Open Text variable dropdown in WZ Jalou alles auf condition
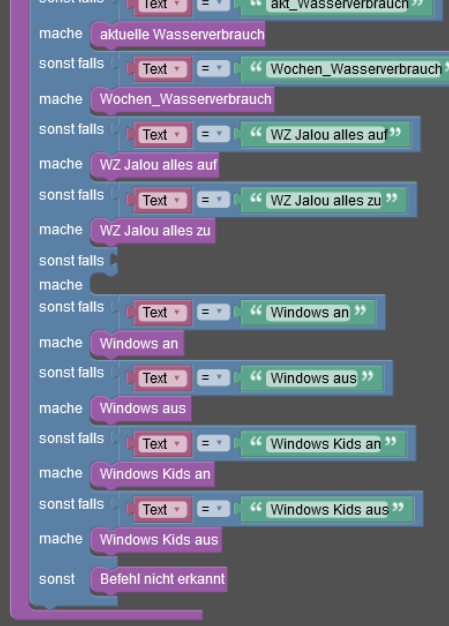The image size is (449, 626). coord(163,135)
